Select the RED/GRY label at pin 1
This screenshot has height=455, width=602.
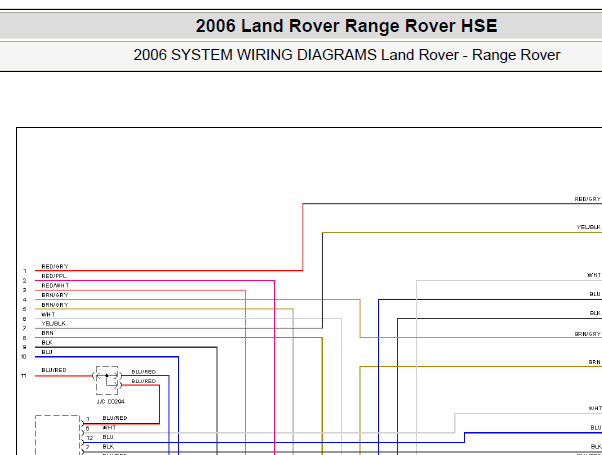[x=55, y=266]
